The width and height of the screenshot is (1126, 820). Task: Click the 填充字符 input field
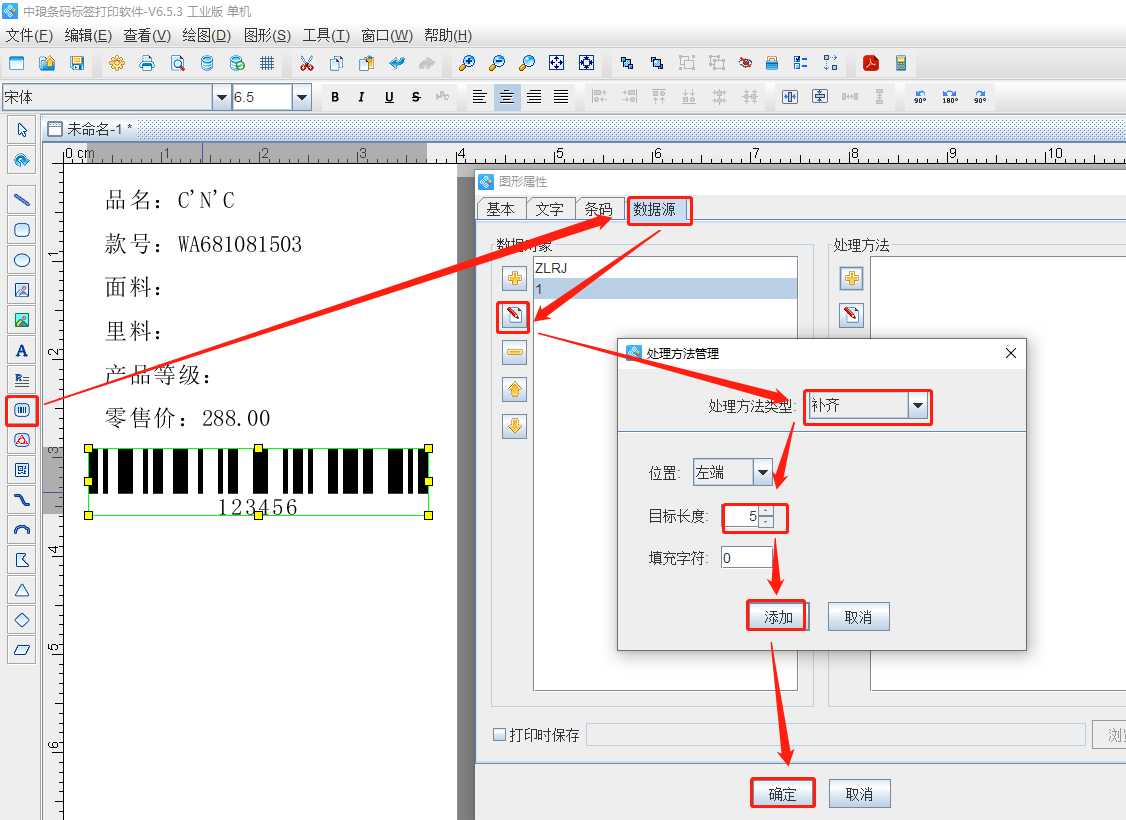click(745, 558)
